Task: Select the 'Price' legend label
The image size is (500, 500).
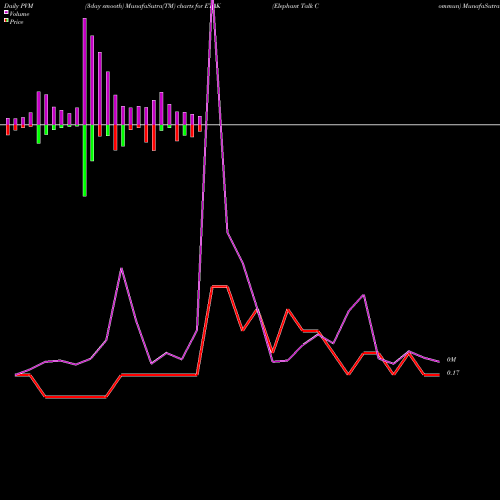Action: (16, 22)
